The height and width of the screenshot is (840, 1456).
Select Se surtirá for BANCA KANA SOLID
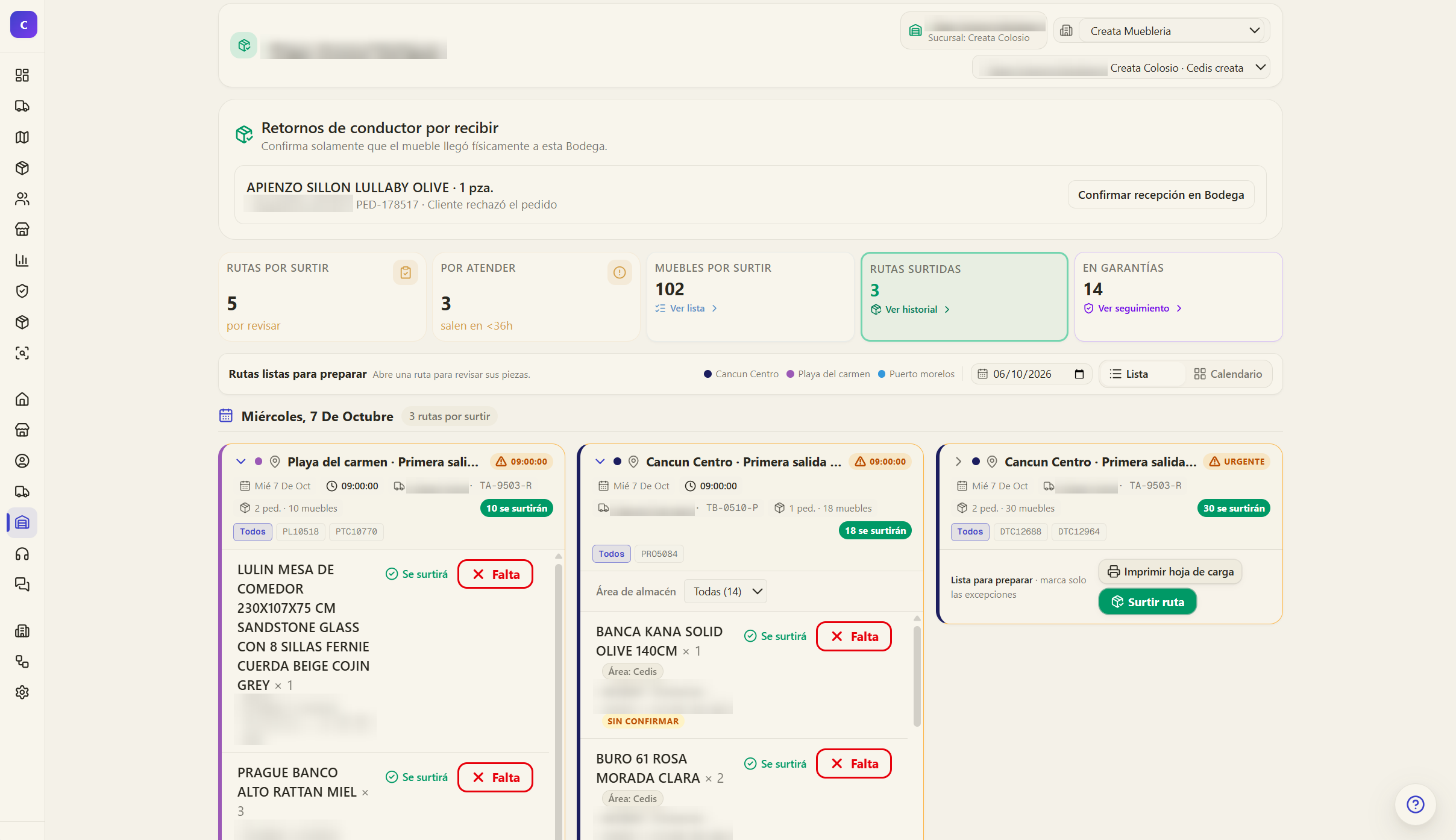coord(776,636)
